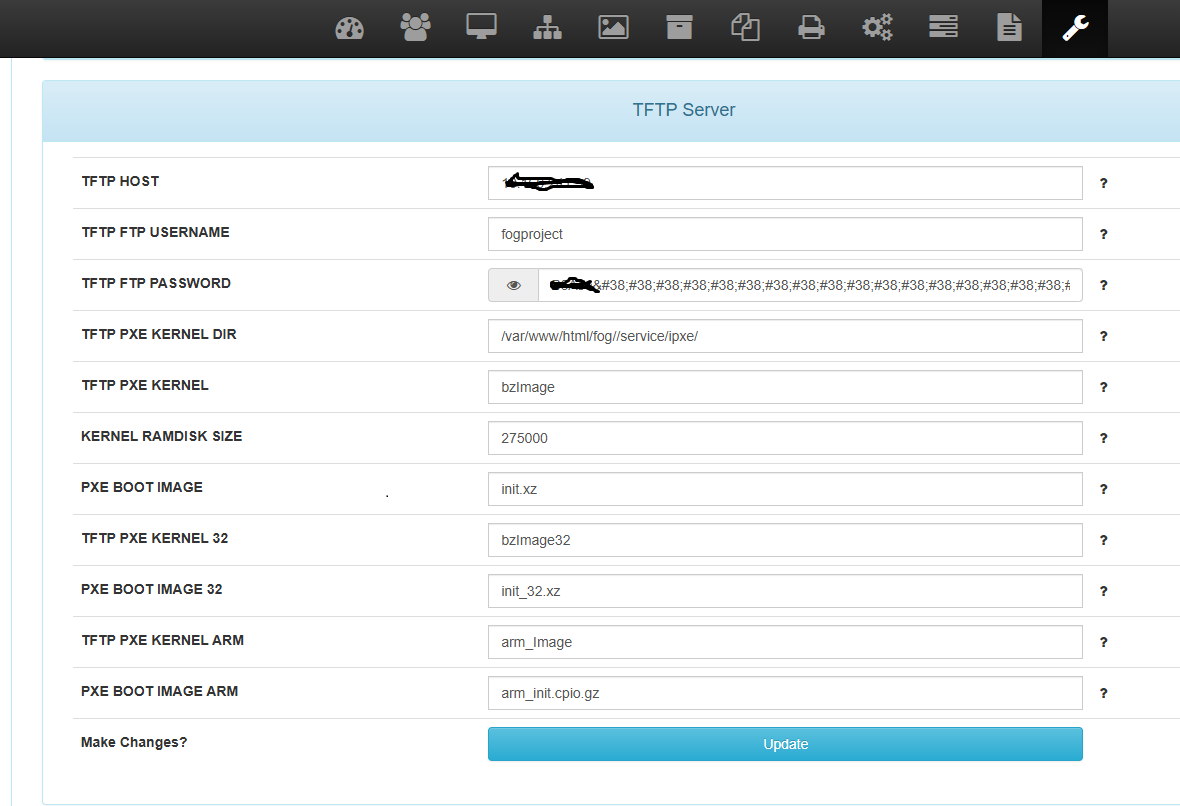1180x806 pixels.
Task: Show help for TFTP HOST
Action: (x=1104, y=183)
